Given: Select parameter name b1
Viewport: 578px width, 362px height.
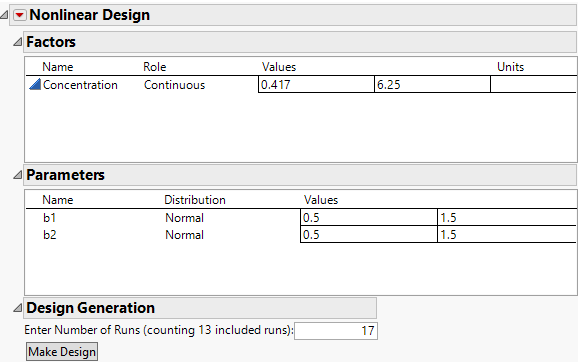Looking at the screenshot, I should point(49,217).
